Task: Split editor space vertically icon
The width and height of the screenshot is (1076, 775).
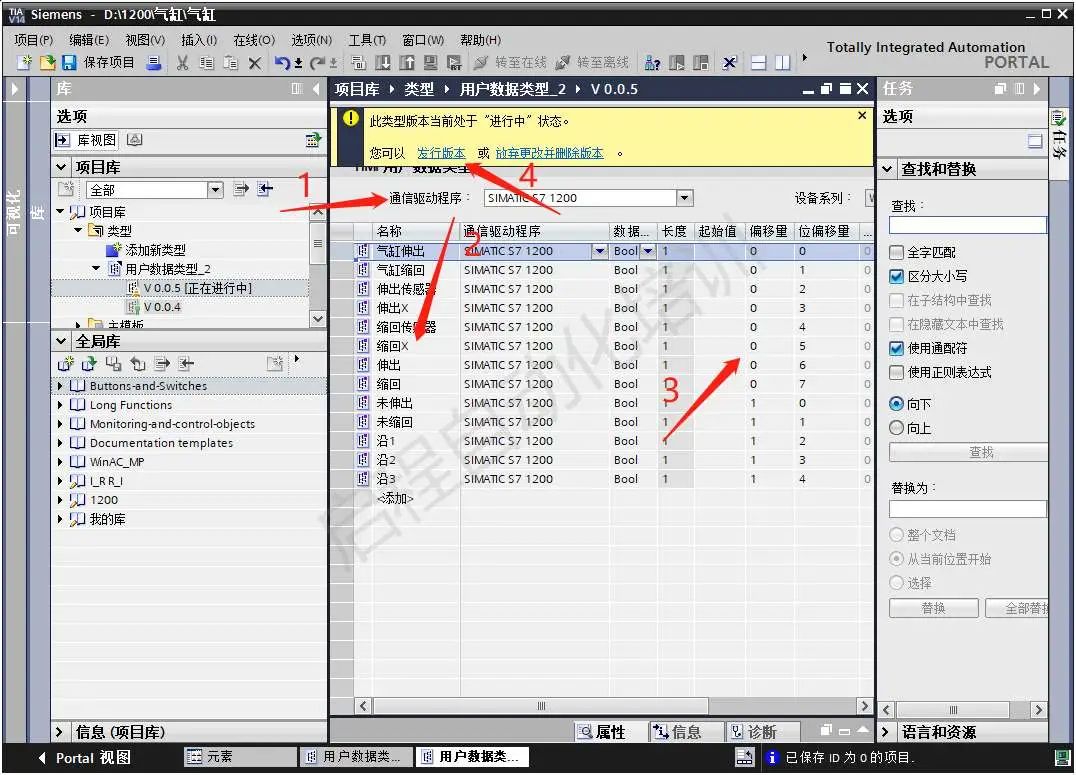Action: coord(782,63)
